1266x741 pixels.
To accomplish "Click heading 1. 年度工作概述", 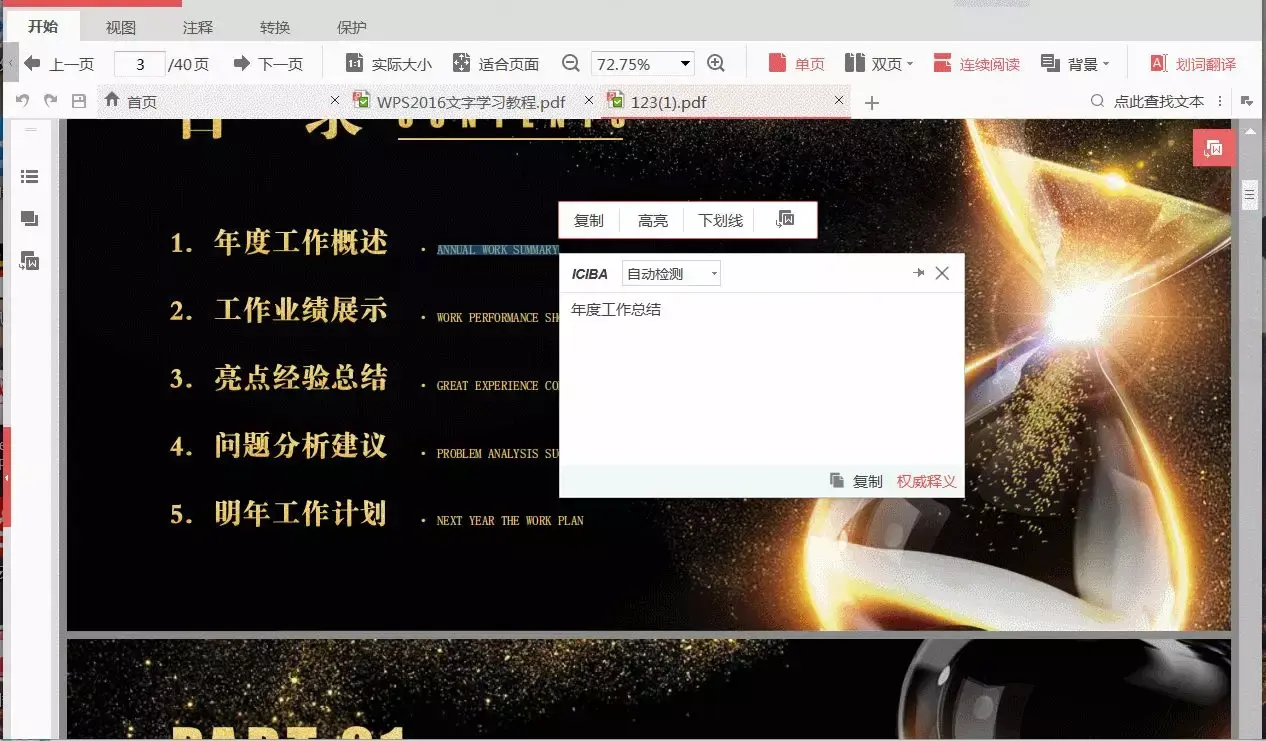I will tap(279, 242).
